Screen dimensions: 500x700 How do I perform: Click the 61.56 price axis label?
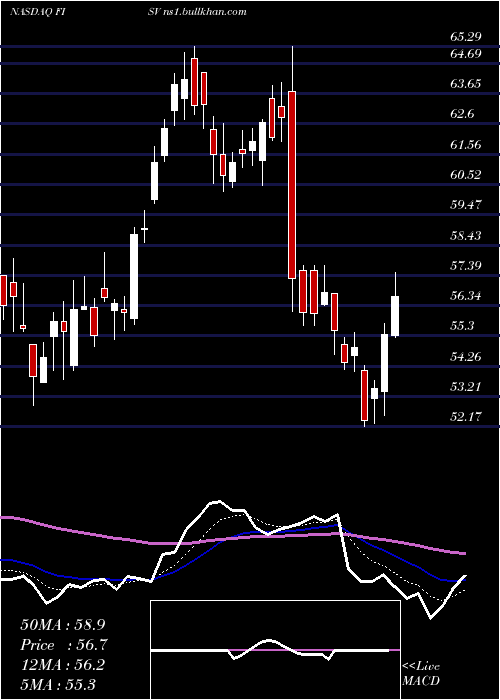pyautogui.click(x=466, y=144)
